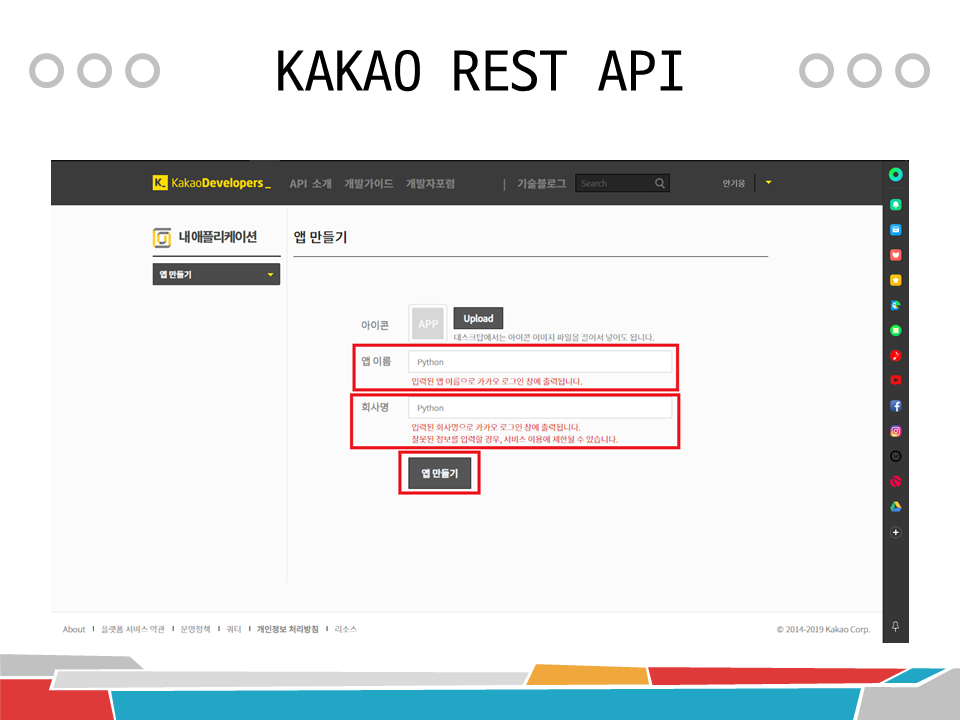Open the 개발자포럼 menu
Image resolution: width=960 pixels, height=720 pixels.
pos(430,184)
